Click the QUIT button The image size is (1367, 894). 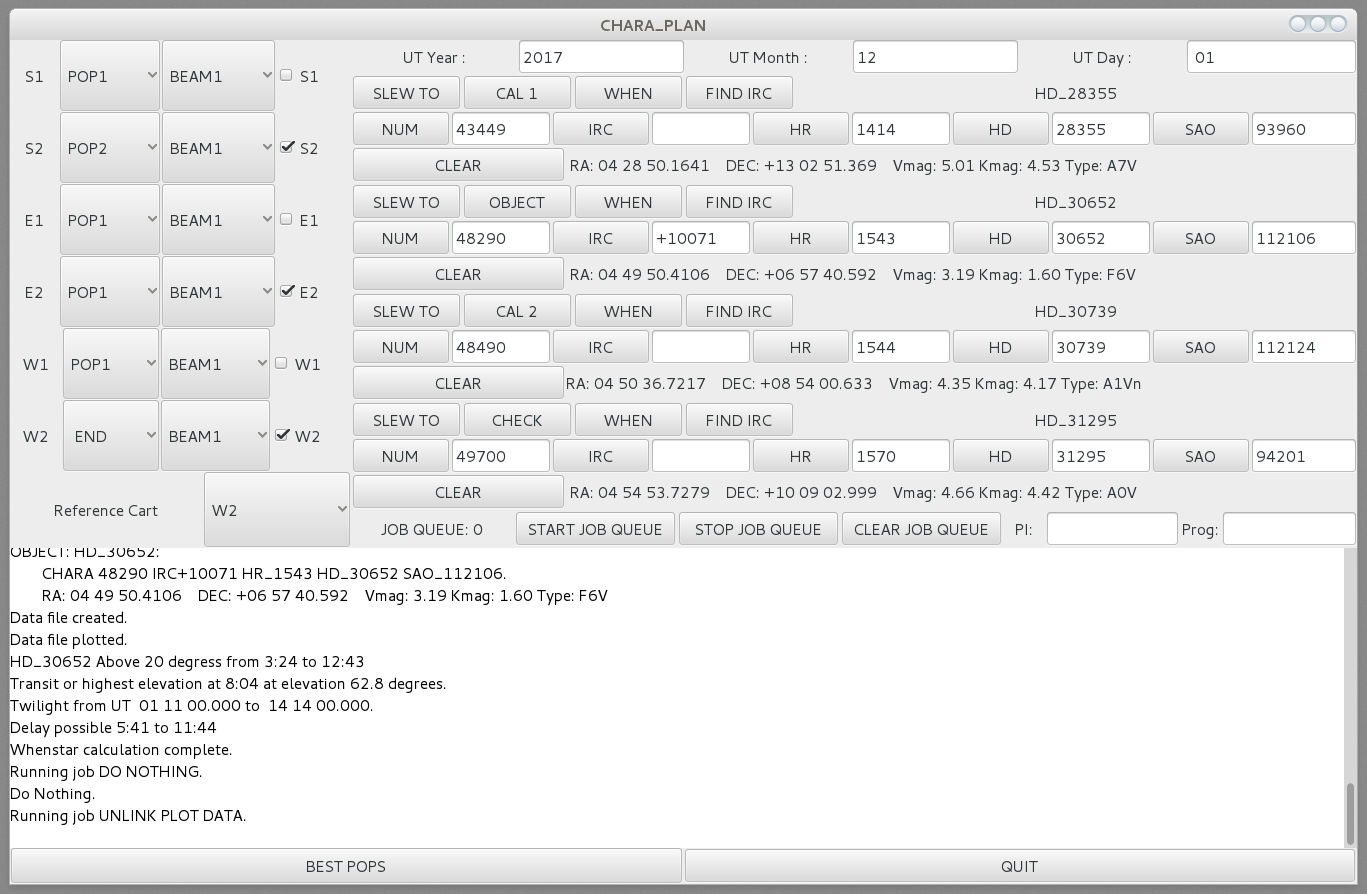point(1019,866)
